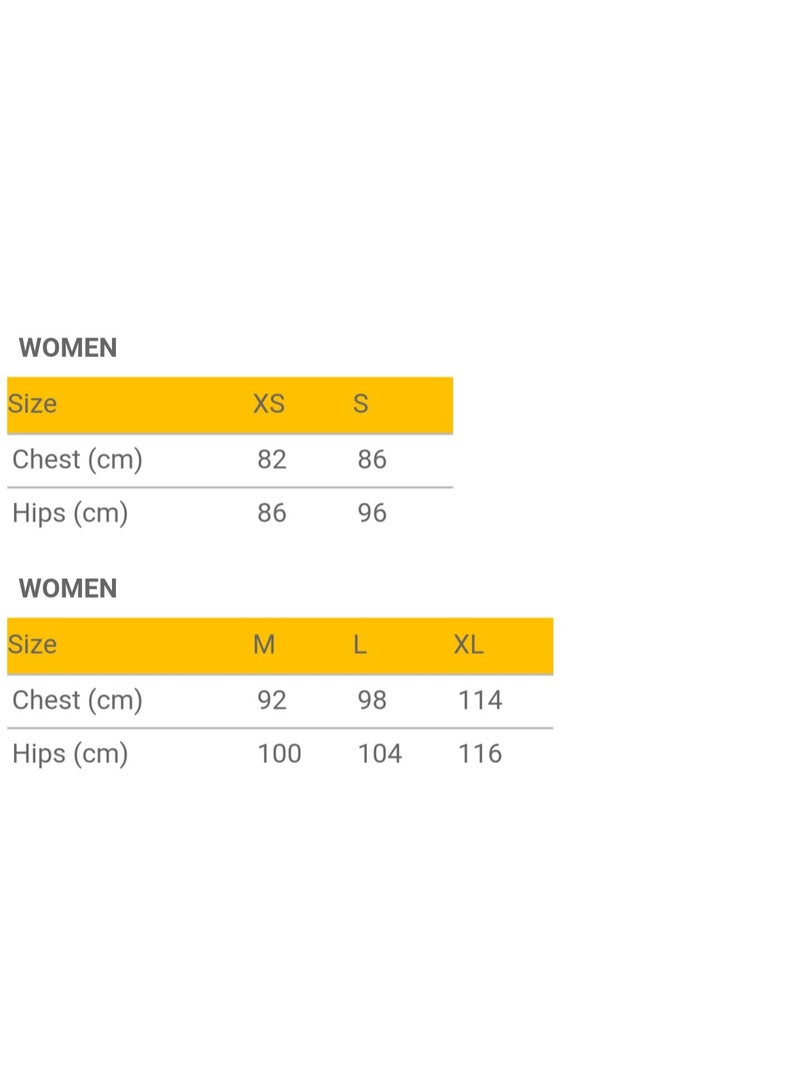Click the S hips value 96

[372, 513]
